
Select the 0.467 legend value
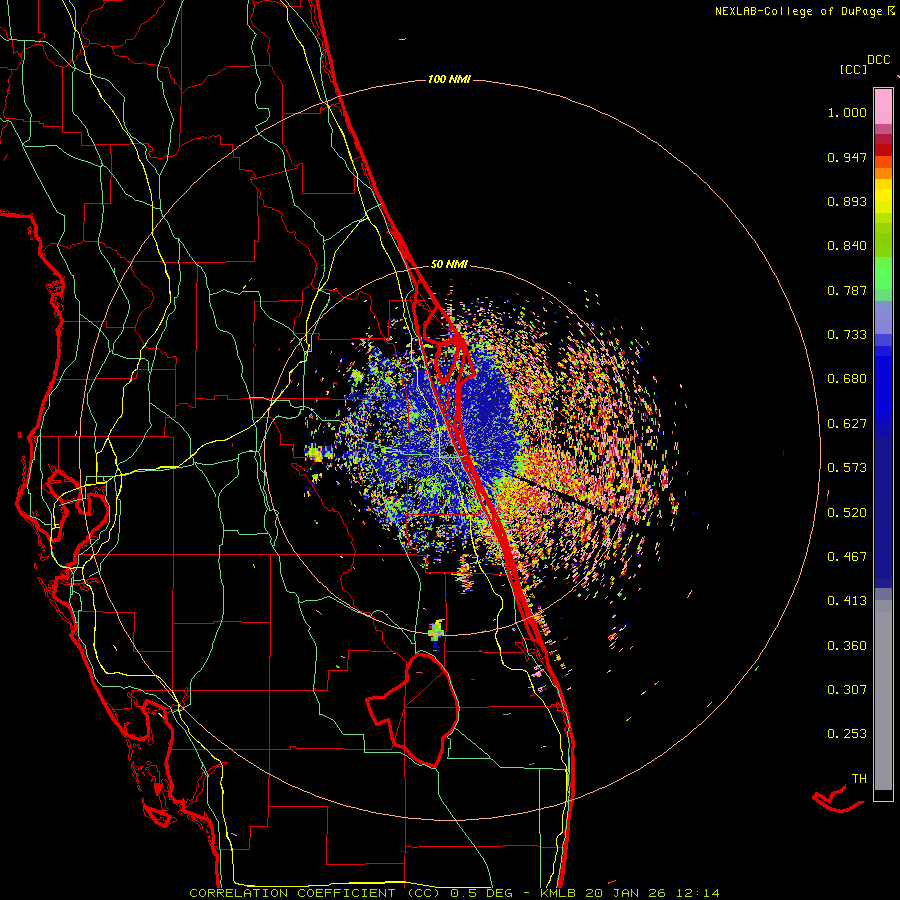point(847,557)
